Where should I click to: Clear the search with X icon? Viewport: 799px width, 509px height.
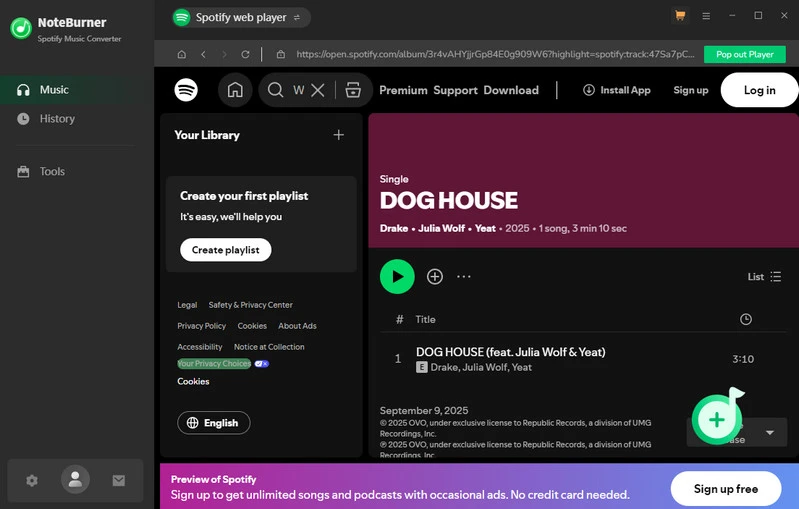coord(317,90)
